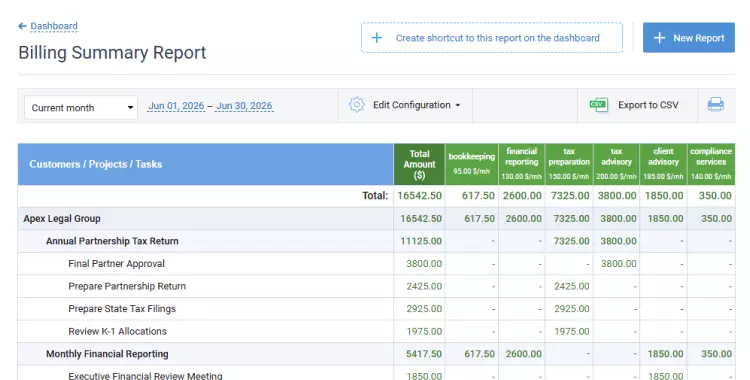This screenshot has height=380, width=750.
Task: Click the New Report button
Action: pyautogui.click(x=688, y=38)
